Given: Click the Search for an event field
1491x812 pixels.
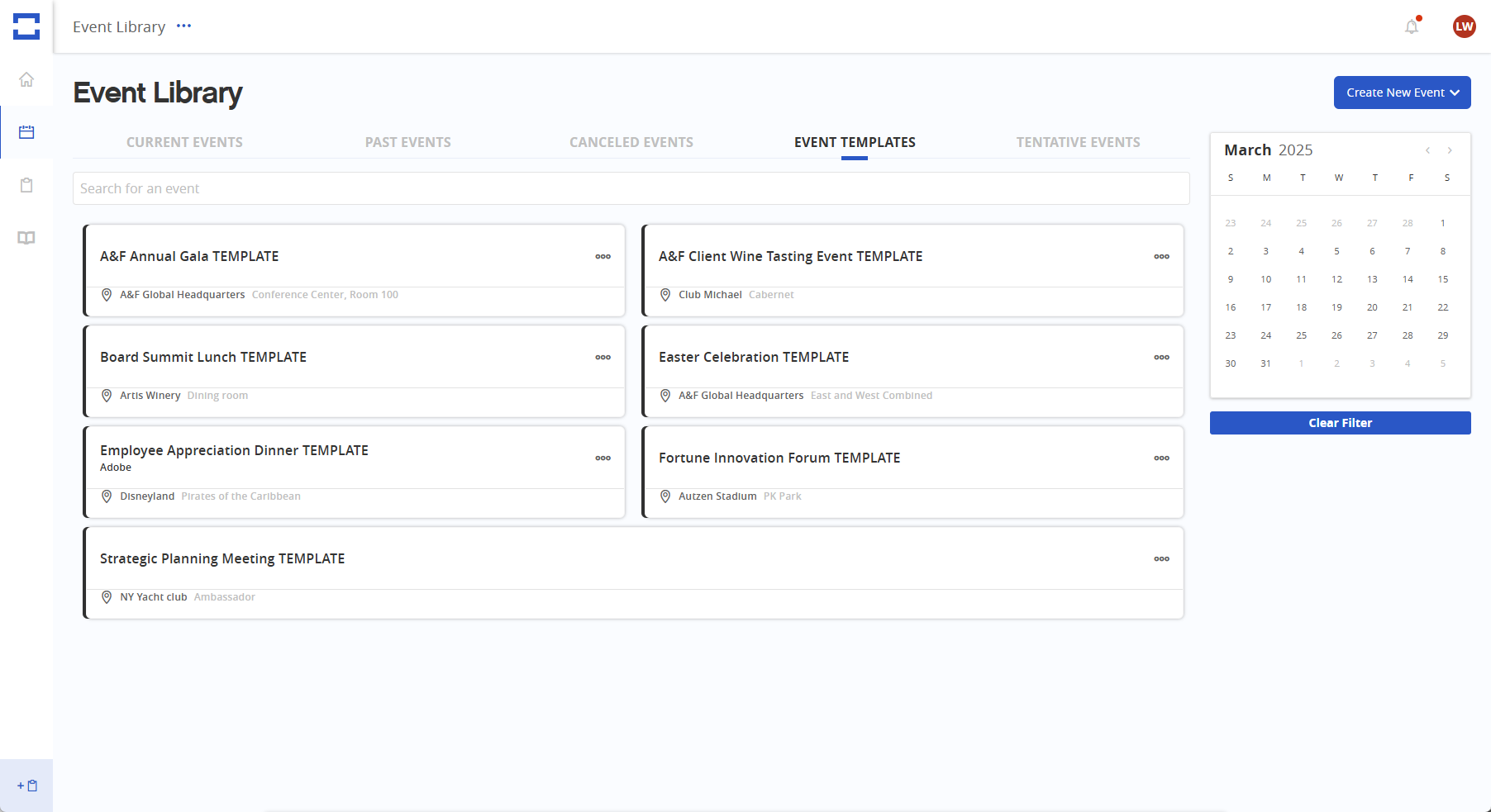Looking at the screenshot, I should (x=631, y=188).
